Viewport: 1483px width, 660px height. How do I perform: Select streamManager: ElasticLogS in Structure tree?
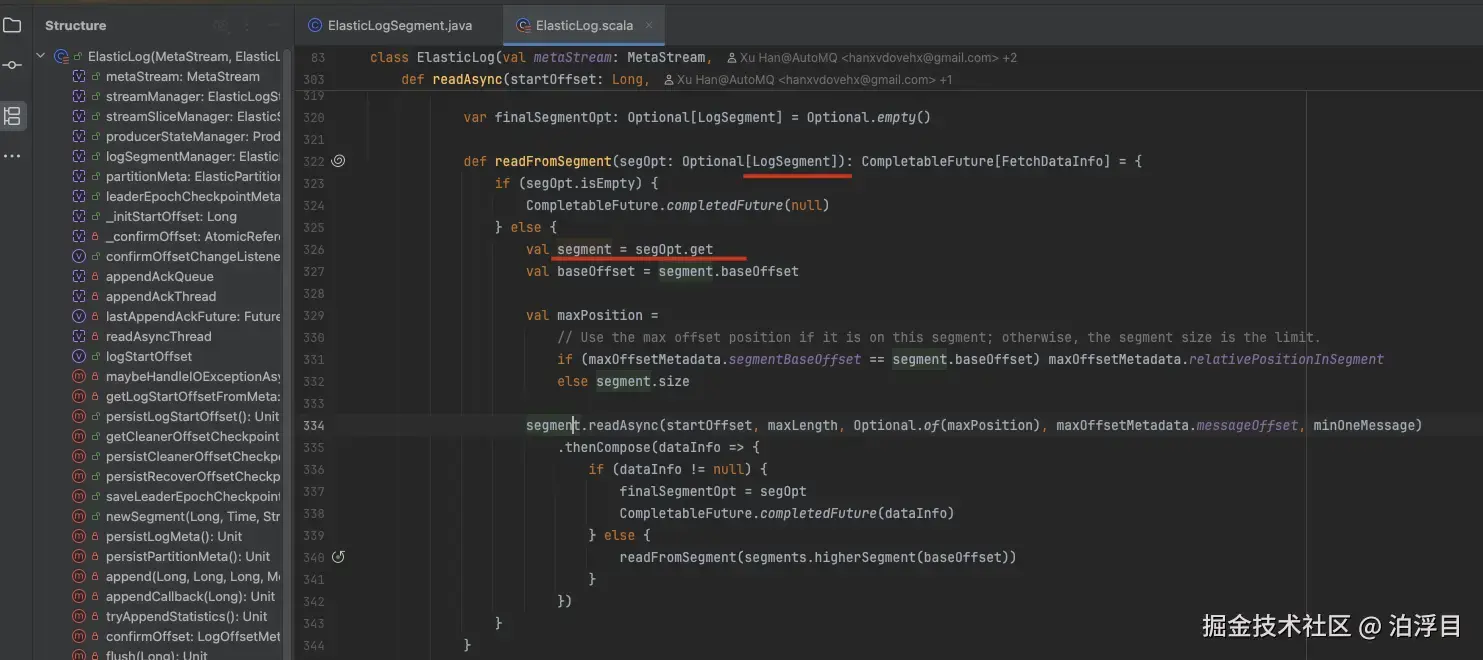coord(190,96)
